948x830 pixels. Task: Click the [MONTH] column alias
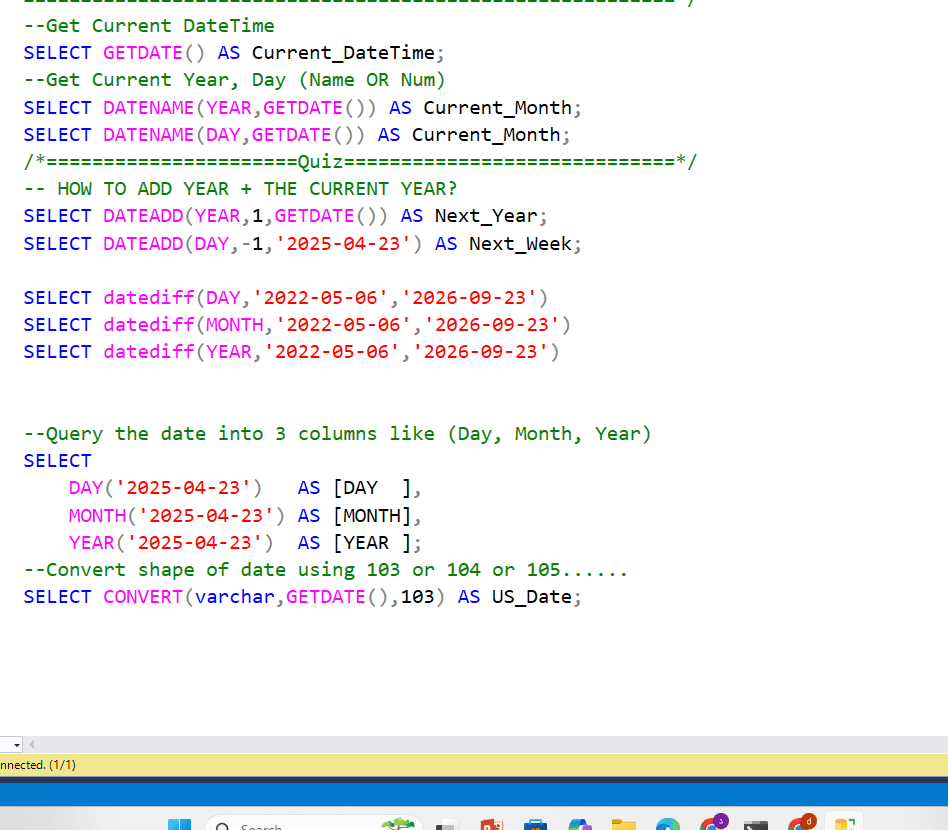point(372,516)
